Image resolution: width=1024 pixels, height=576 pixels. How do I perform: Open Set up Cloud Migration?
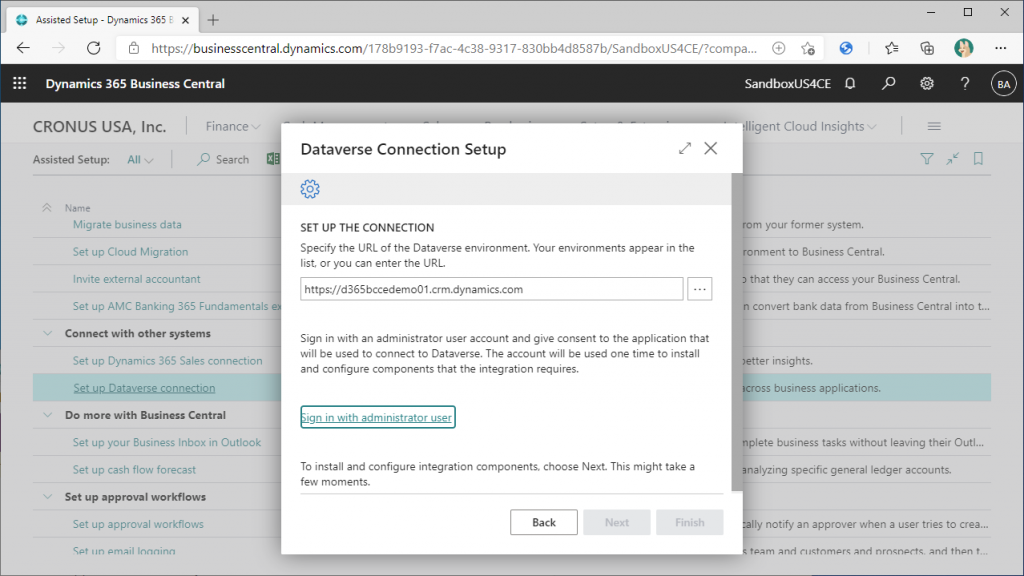coord(131,251)
